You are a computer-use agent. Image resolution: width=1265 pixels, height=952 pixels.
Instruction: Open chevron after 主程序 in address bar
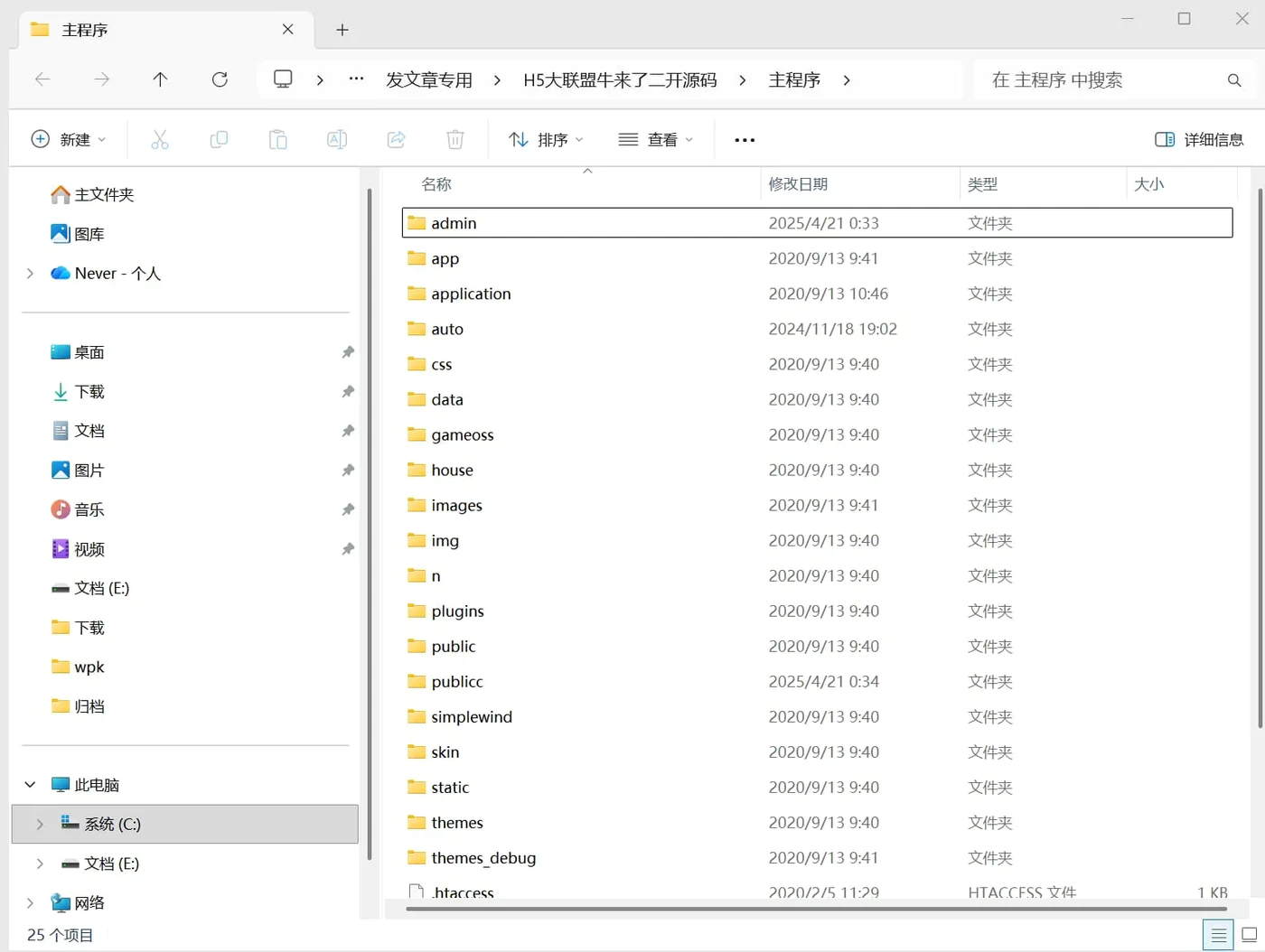click(x=847, y=80)
